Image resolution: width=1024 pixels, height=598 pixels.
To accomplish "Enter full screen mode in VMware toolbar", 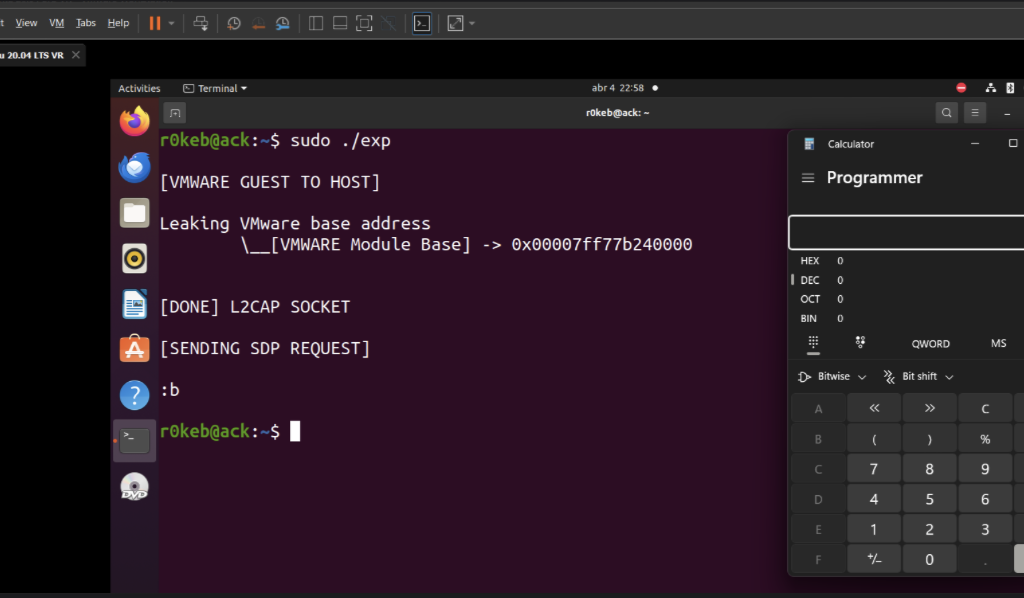I will point(364,24).
